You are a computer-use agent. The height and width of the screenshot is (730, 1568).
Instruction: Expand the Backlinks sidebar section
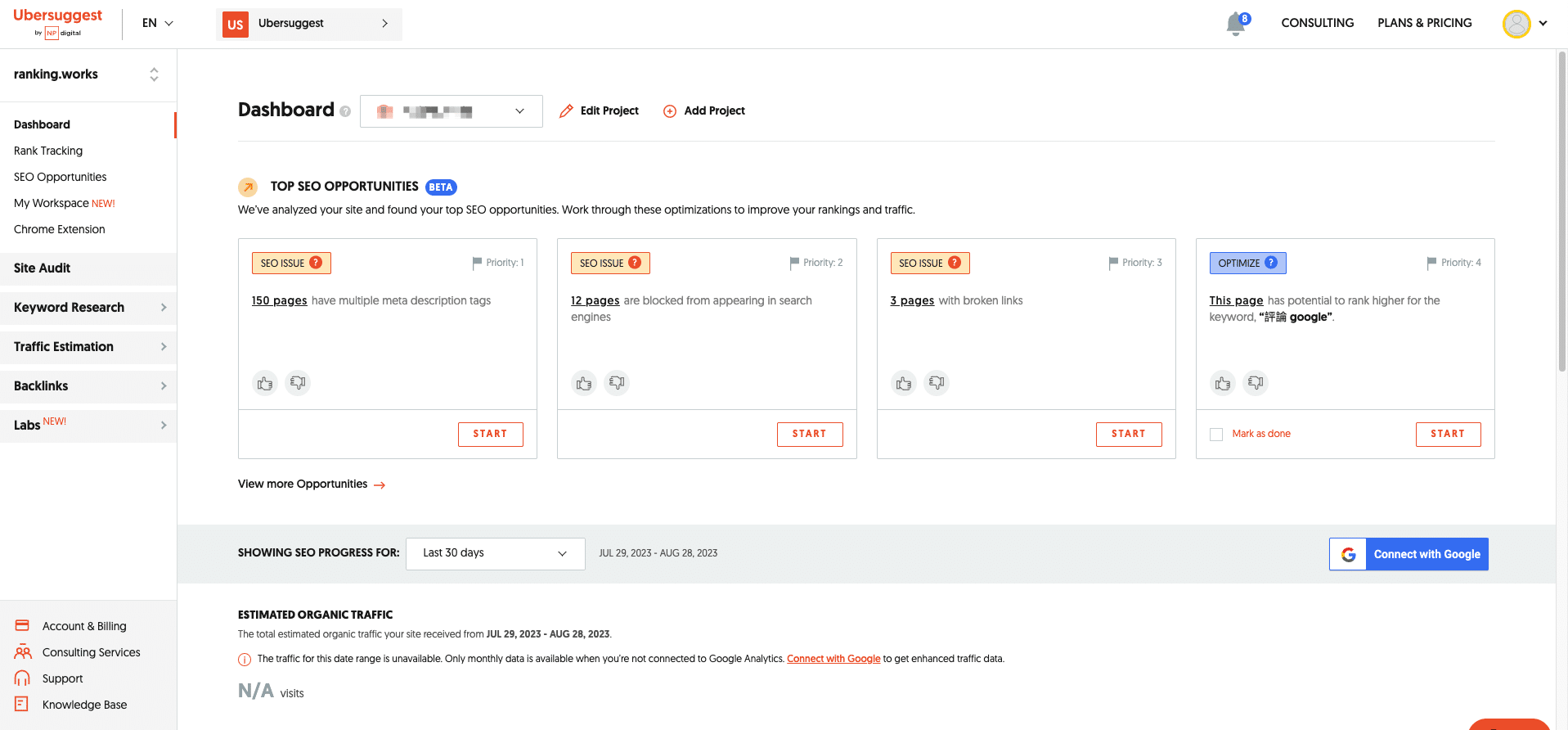[x=88, y=386]
